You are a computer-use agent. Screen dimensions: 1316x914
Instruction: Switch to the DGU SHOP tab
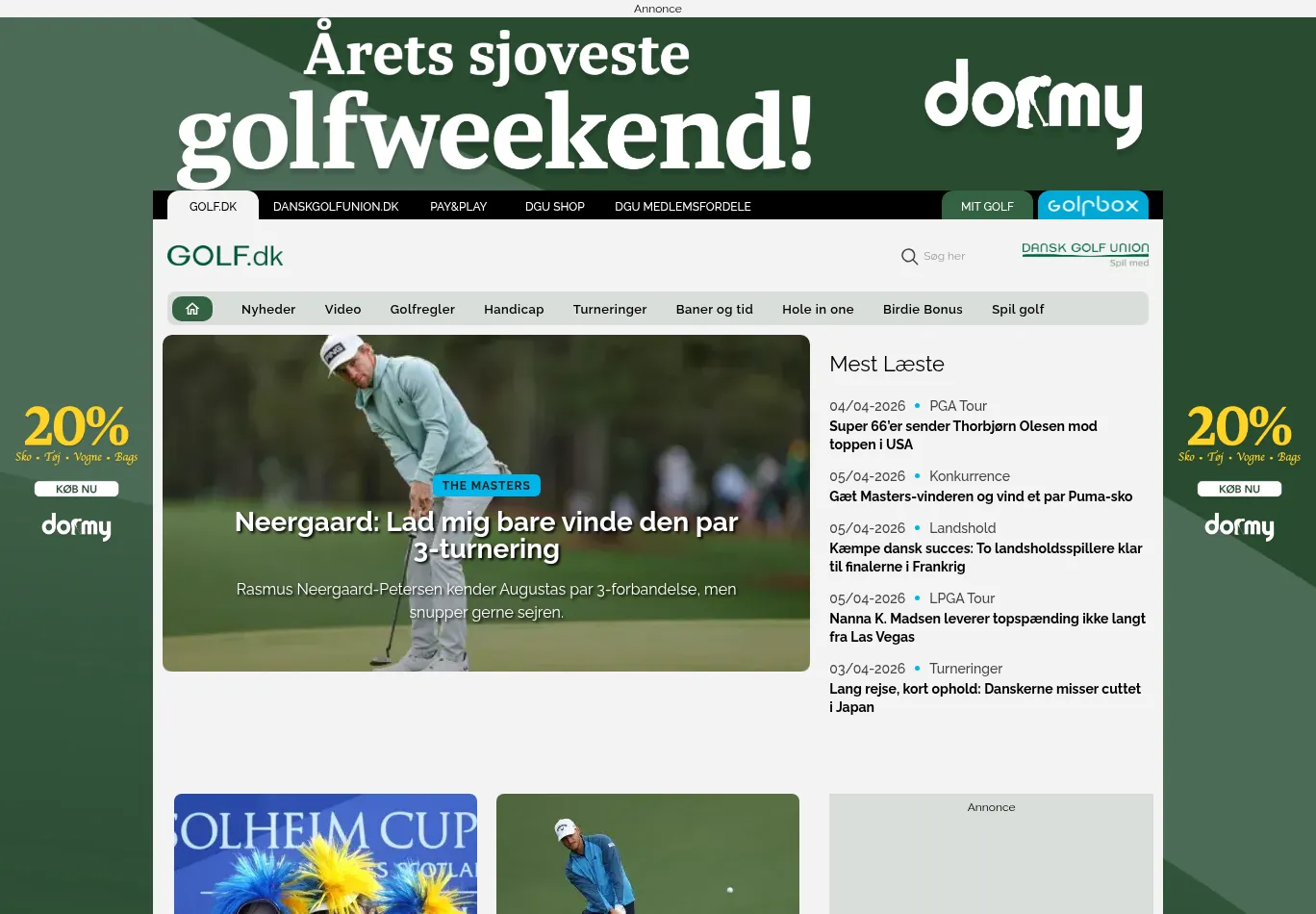point(555,206)
